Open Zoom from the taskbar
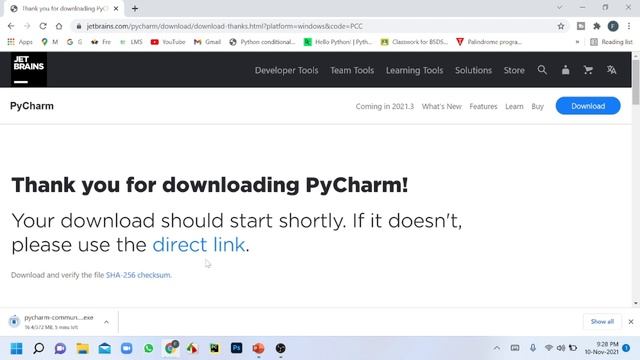 pyautogui.click(x=127, y=348)
